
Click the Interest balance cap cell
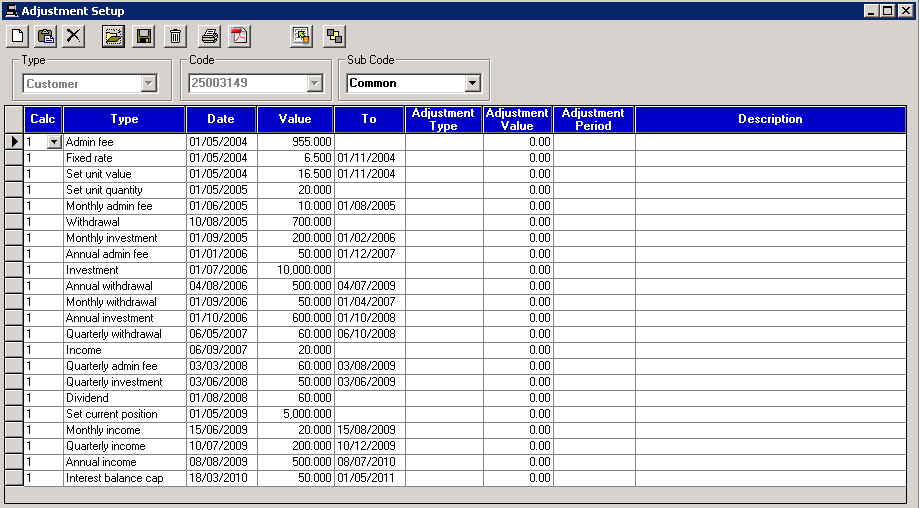pos(124,478)
